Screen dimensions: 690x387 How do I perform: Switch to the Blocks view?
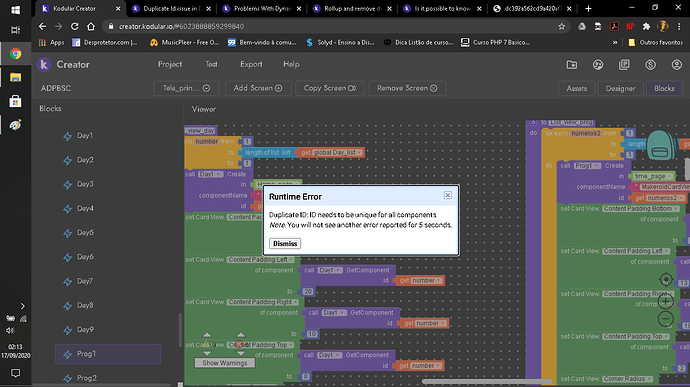tap(664, 88)
